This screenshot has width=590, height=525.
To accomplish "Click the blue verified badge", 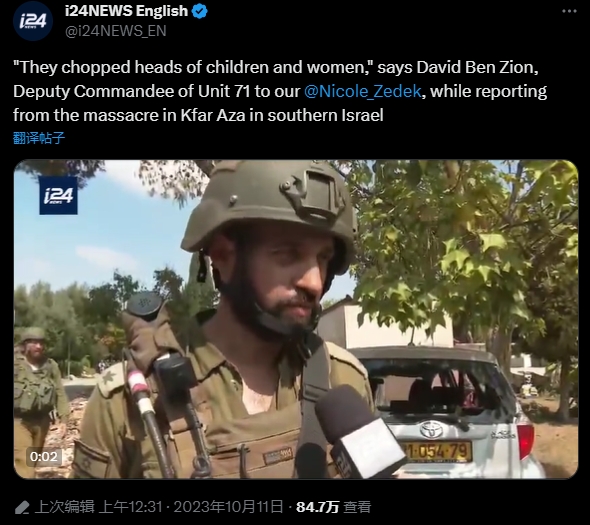I will 199,11.
